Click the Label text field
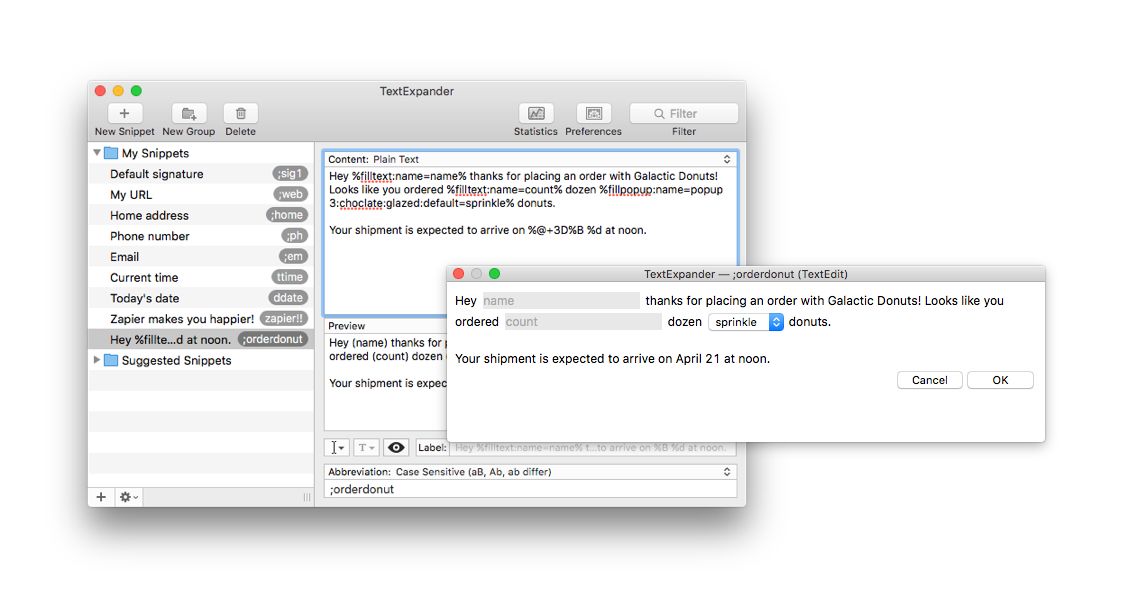1132x601 pixels. (x=593, y=448)
